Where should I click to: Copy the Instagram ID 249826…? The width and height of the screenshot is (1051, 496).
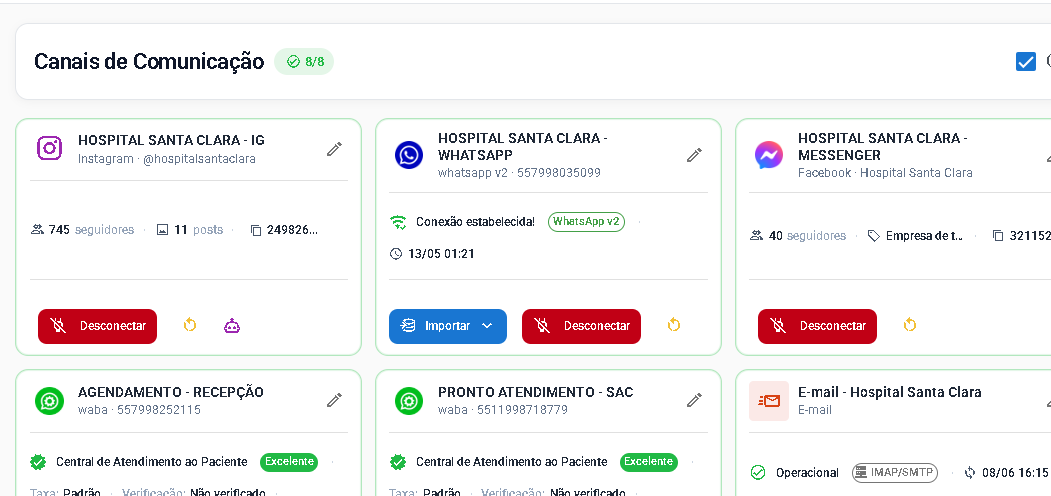pyautogui.click(x=255, y=230)
